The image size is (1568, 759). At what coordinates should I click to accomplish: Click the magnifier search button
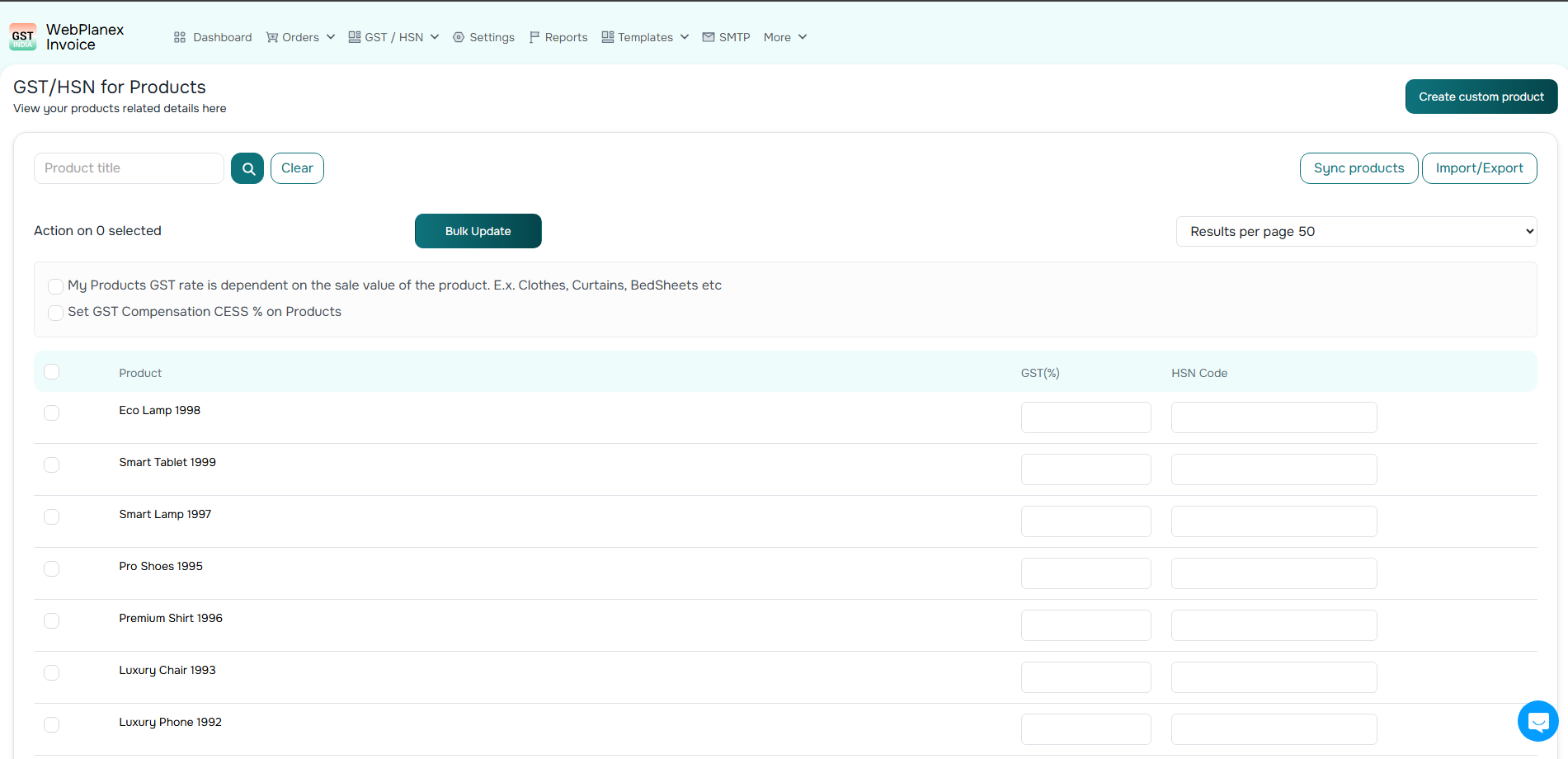[247, 168]
